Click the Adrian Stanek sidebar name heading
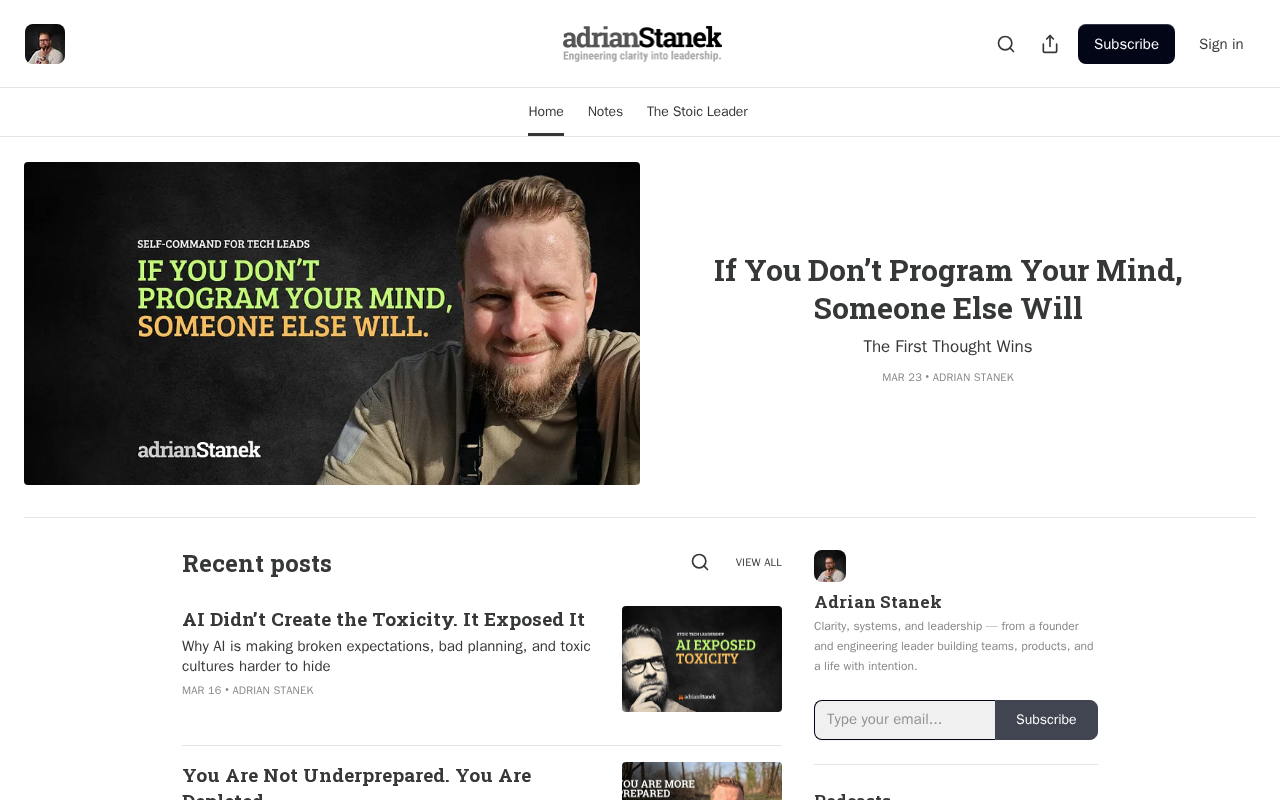 coord(878,601)
